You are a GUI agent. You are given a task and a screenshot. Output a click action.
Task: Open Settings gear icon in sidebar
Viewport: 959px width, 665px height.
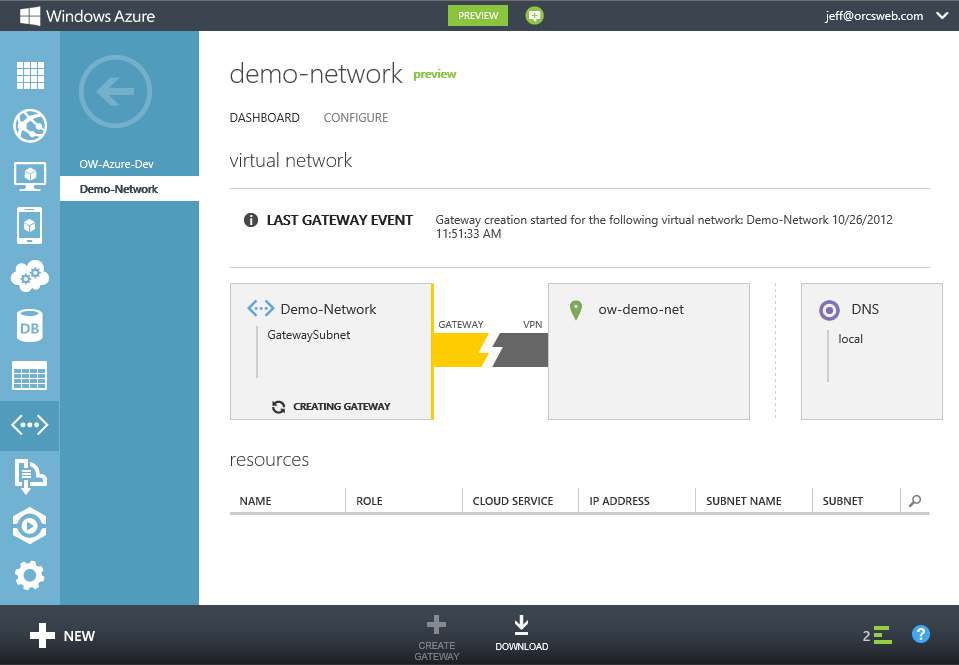click(30, 576)
